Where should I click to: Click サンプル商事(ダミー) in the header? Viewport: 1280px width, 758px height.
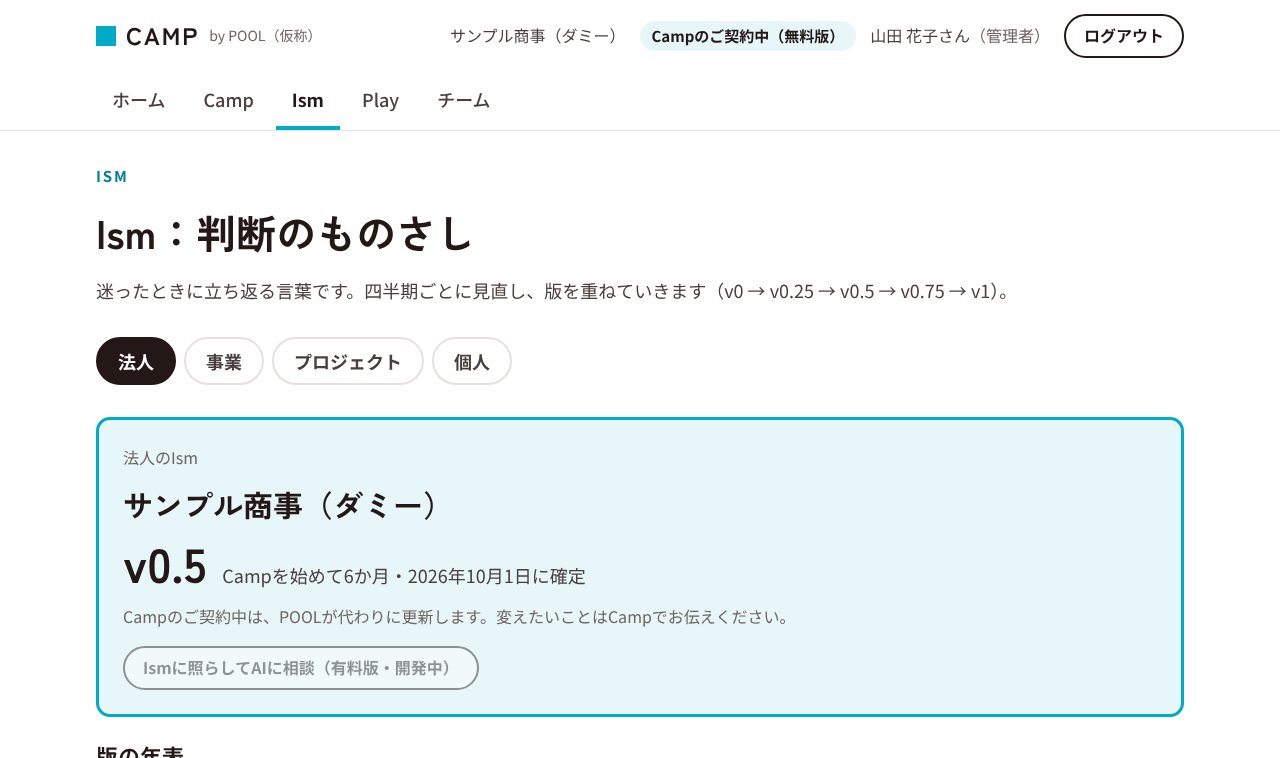point(537,36)
